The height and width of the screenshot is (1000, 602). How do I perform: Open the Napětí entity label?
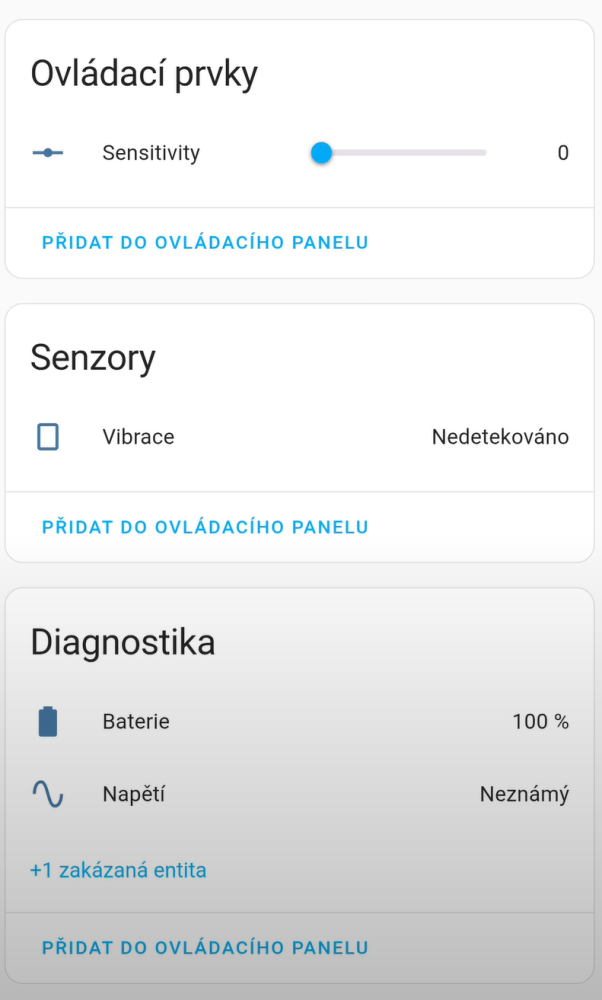pyautogui.click(x=133, y=795)
